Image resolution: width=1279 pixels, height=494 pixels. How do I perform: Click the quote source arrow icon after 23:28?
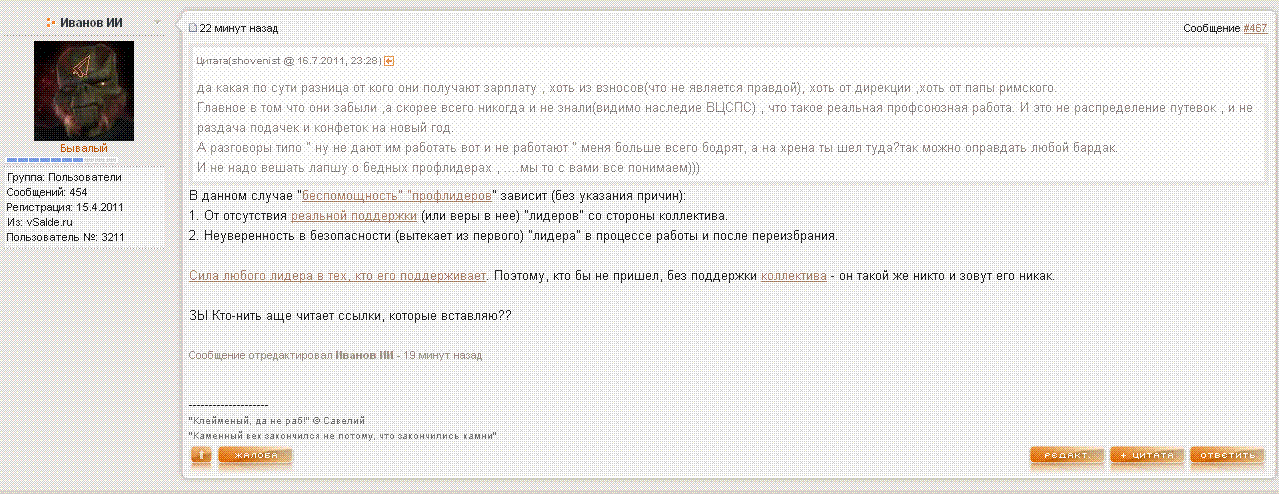[x=389, y=61]
